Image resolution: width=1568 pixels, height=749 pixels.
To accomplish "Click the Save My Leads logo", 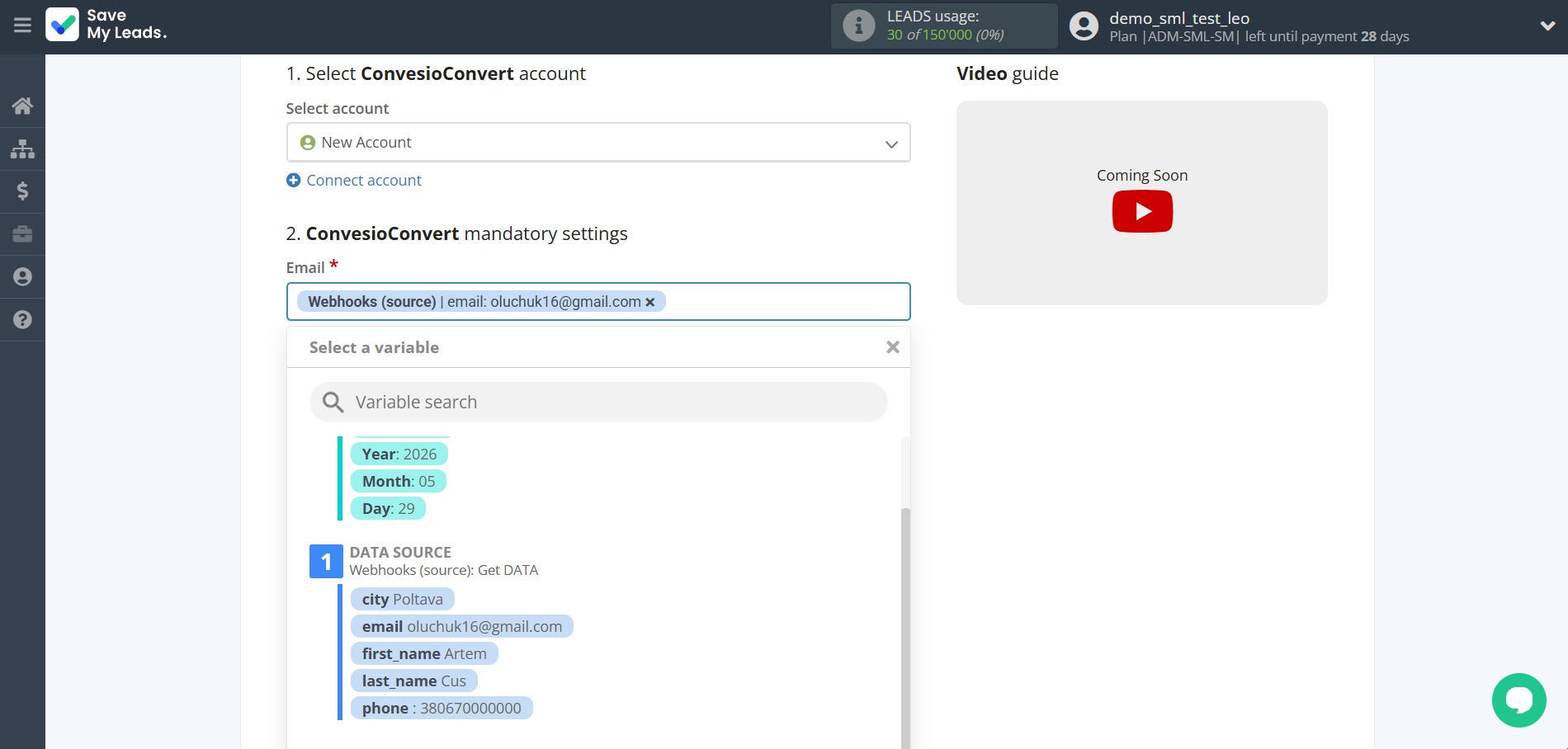I will click(x=106, y=25).
